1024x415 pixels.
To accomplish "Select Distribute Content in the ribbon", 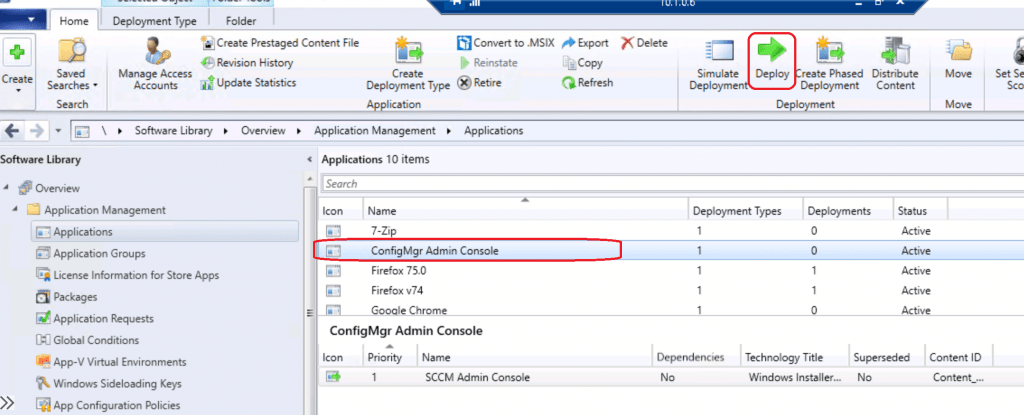I will point(894,65).
